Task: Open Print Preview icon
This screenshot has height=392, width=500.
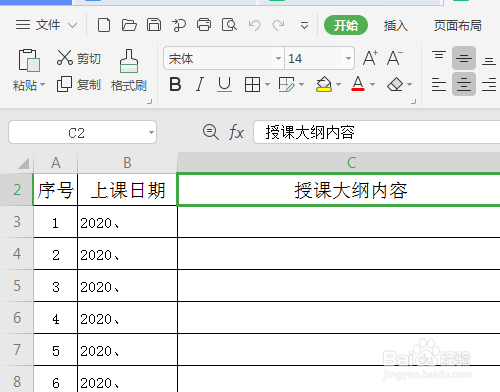Action: point(229,25)
